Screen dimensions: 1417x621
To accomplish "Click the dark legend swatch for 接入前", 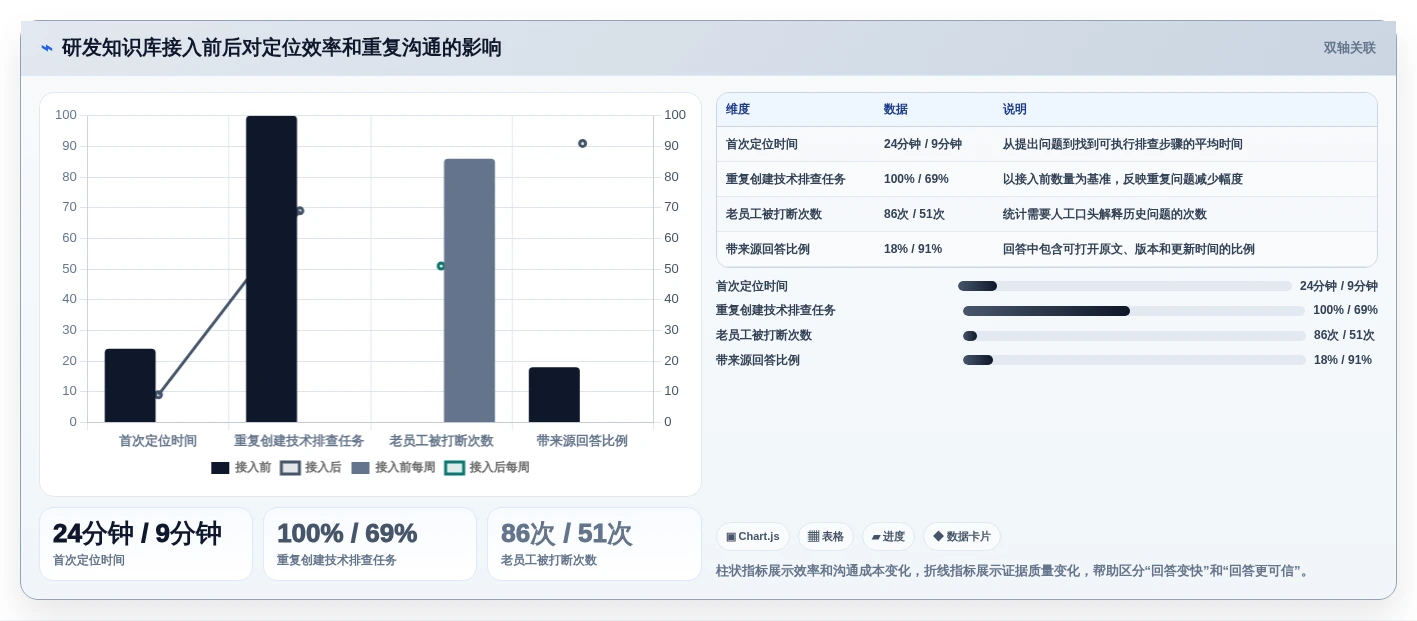I will pos(220,467).
